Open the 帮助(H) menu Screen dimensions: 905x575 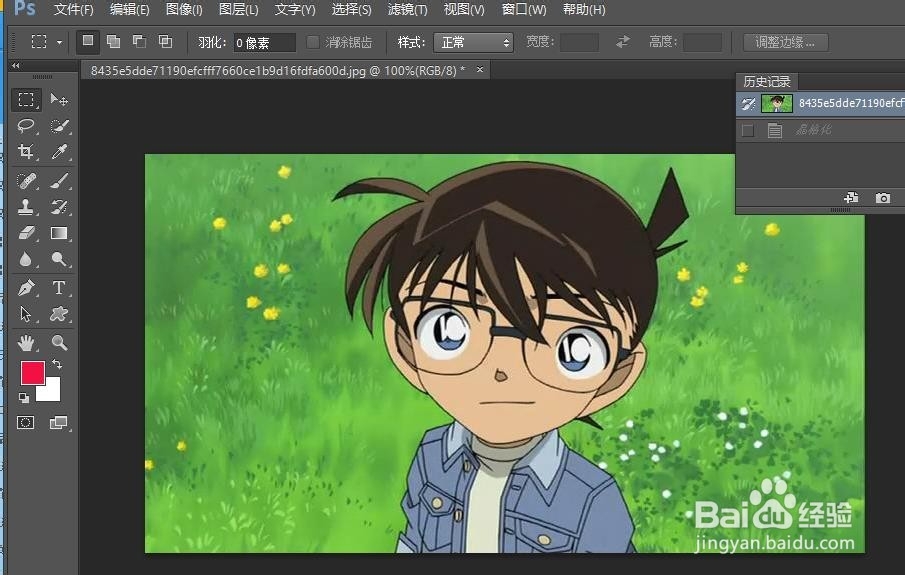(x=584, y=9)
